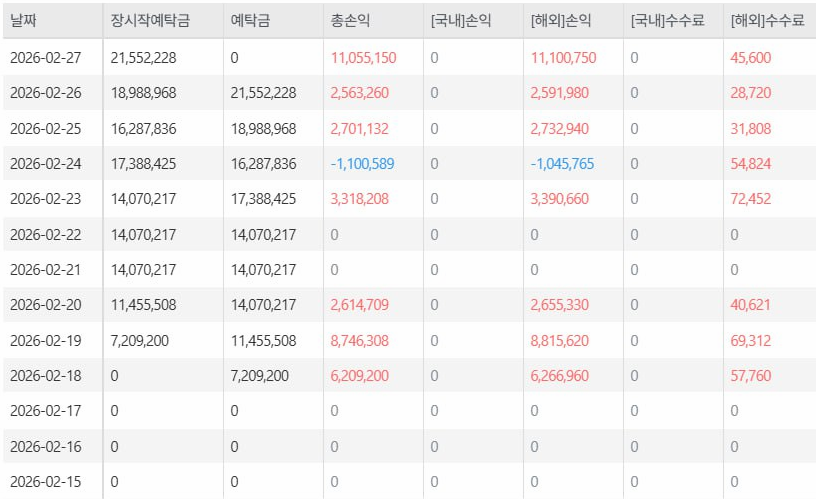Sort by the 장시작예탁금 column header

pyautogui.click(x=150, y=20)
